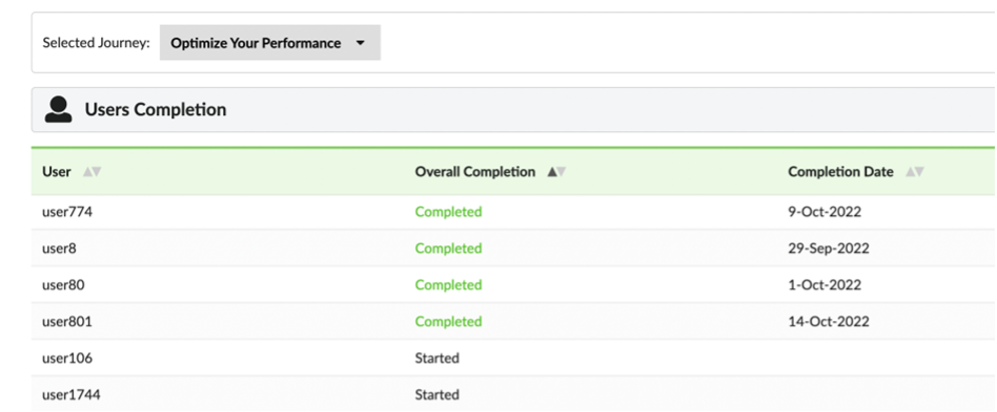This screenshot has height=412, width=997.
Task: Select user106 in the user list
Action: [67, 359]
